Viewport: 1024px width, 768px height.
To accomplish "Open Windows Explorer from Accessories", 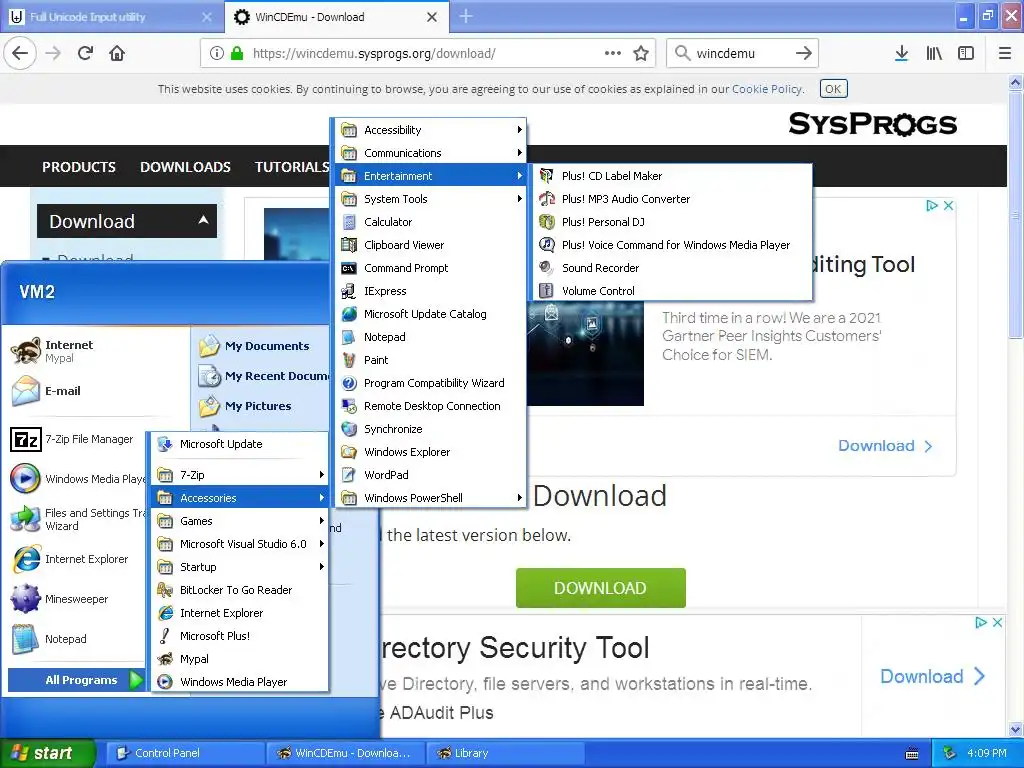I will tap(431, 452).
